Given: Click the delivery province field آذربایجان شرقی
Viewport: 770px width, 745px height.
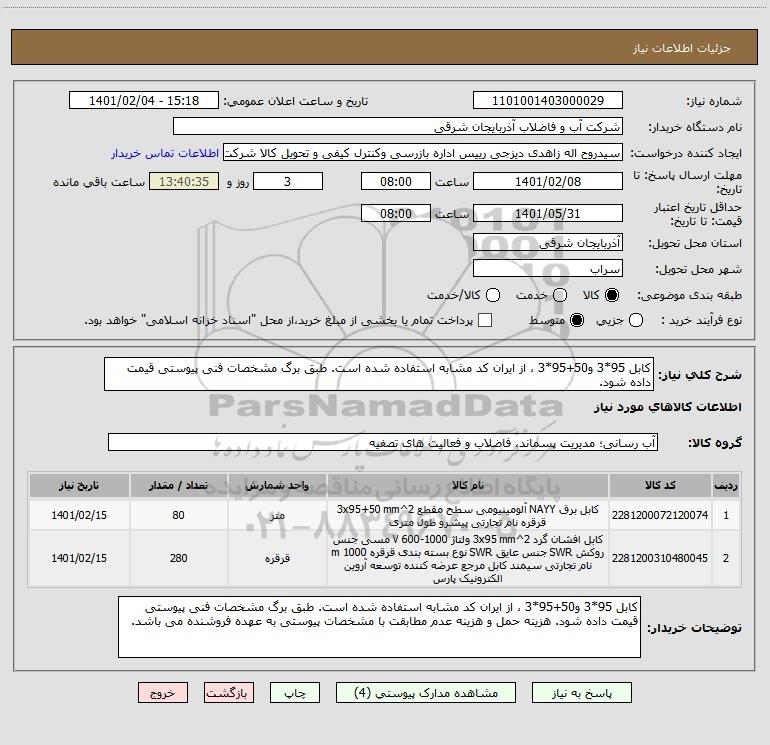Looking at the screenshot, I should 548,243.
